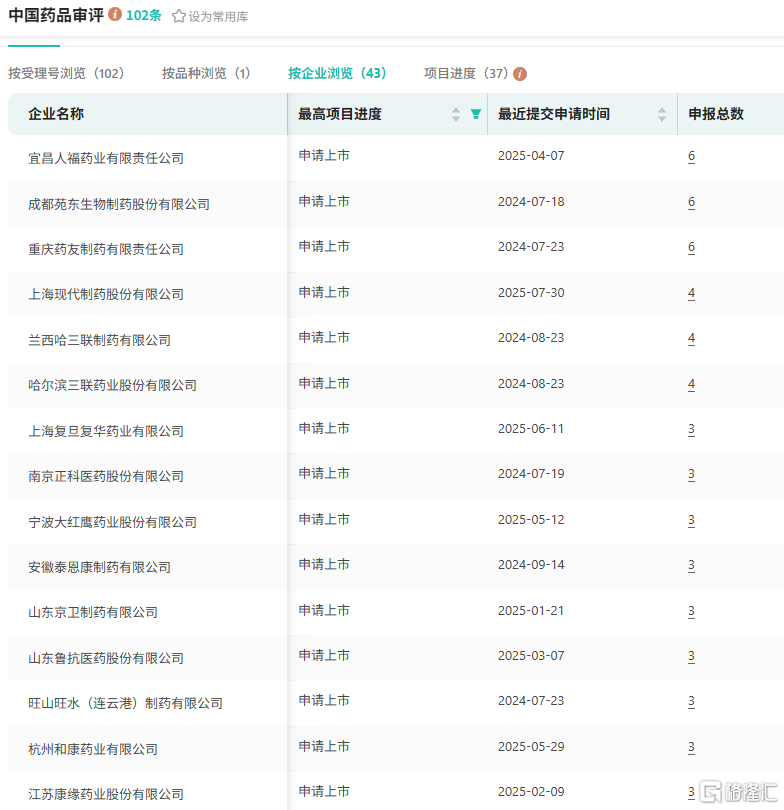Screen dimensions: 784x810
Task: Sort by 最近提交申请时间 using the sort arrows
Action: [662, 114]
